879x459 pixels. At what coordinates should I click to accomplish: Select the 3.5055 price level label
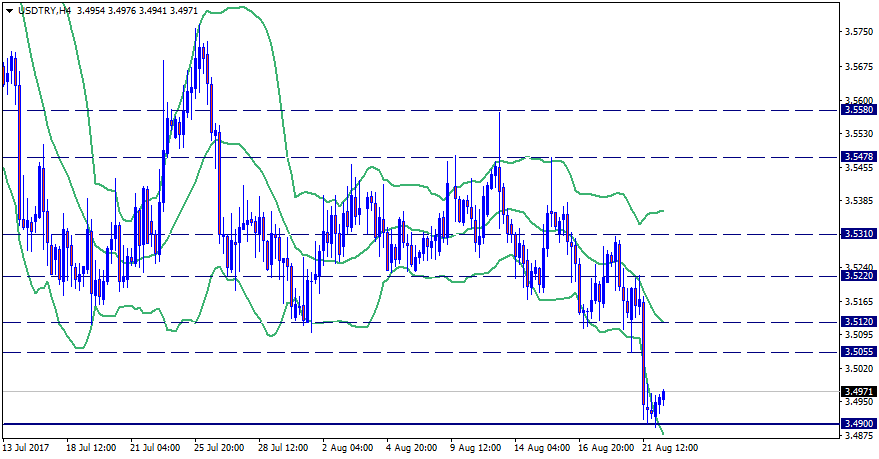[x=859, y=352]
